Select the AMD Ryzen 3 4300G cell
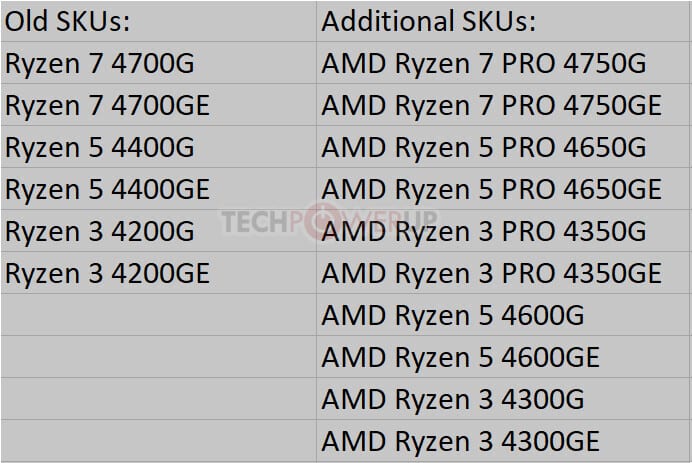The height and width of the screenshot is (463, 692). pyautogui.click(x=452, y=399)
